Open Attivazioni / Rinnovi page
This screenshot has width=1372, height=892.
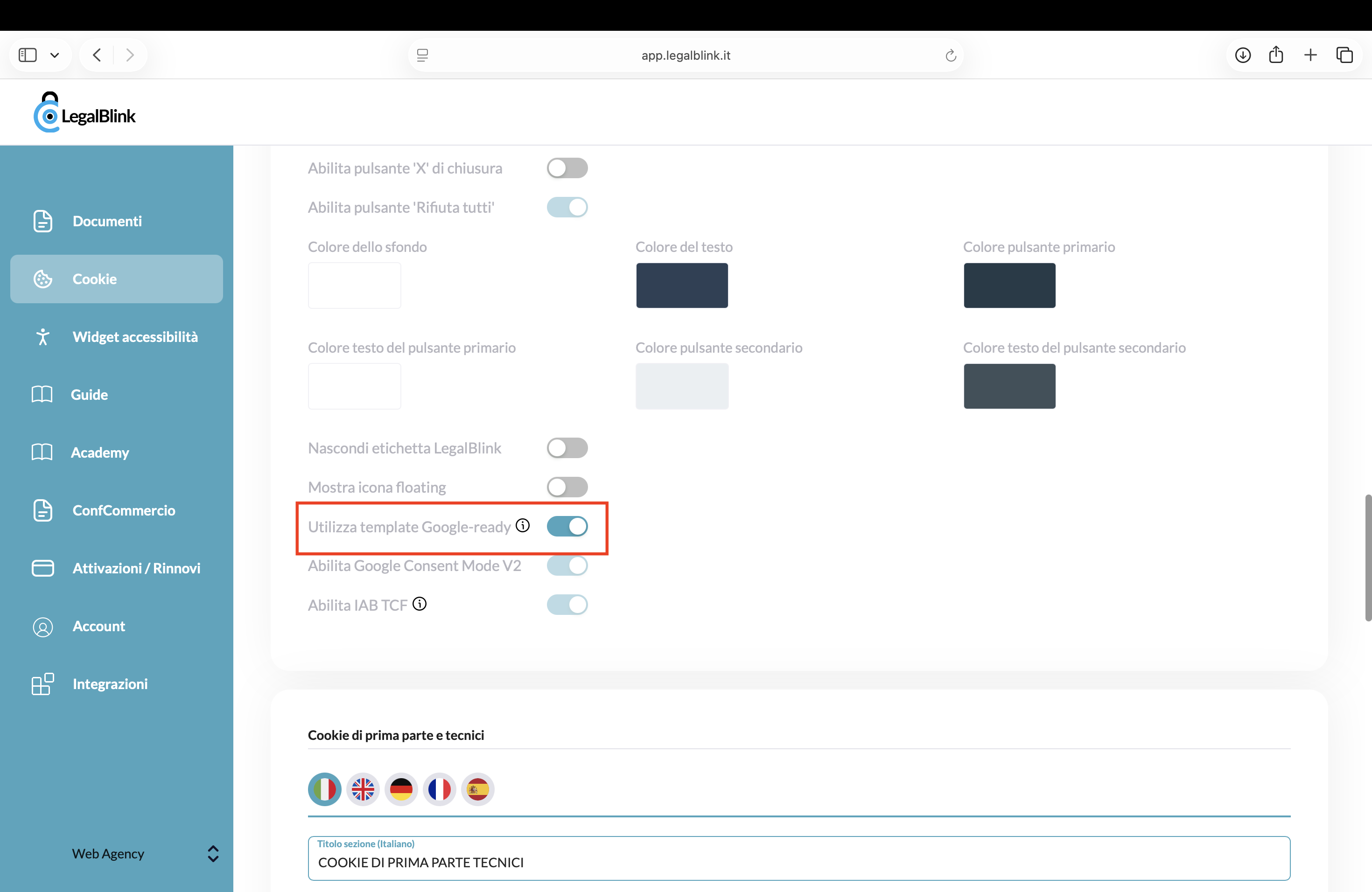pyautogui.click(x=137, y=568)
